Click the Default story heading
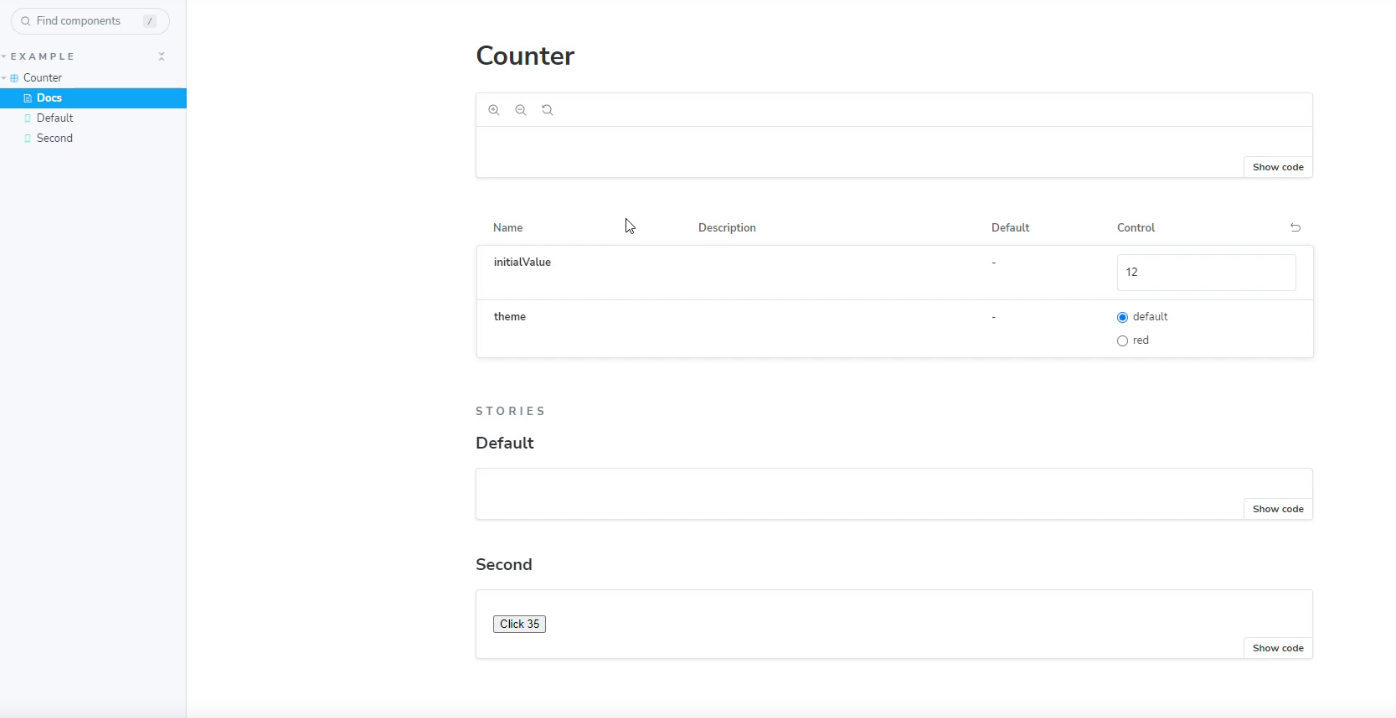This screenshot has width=1396, height=718. [505, 443]
